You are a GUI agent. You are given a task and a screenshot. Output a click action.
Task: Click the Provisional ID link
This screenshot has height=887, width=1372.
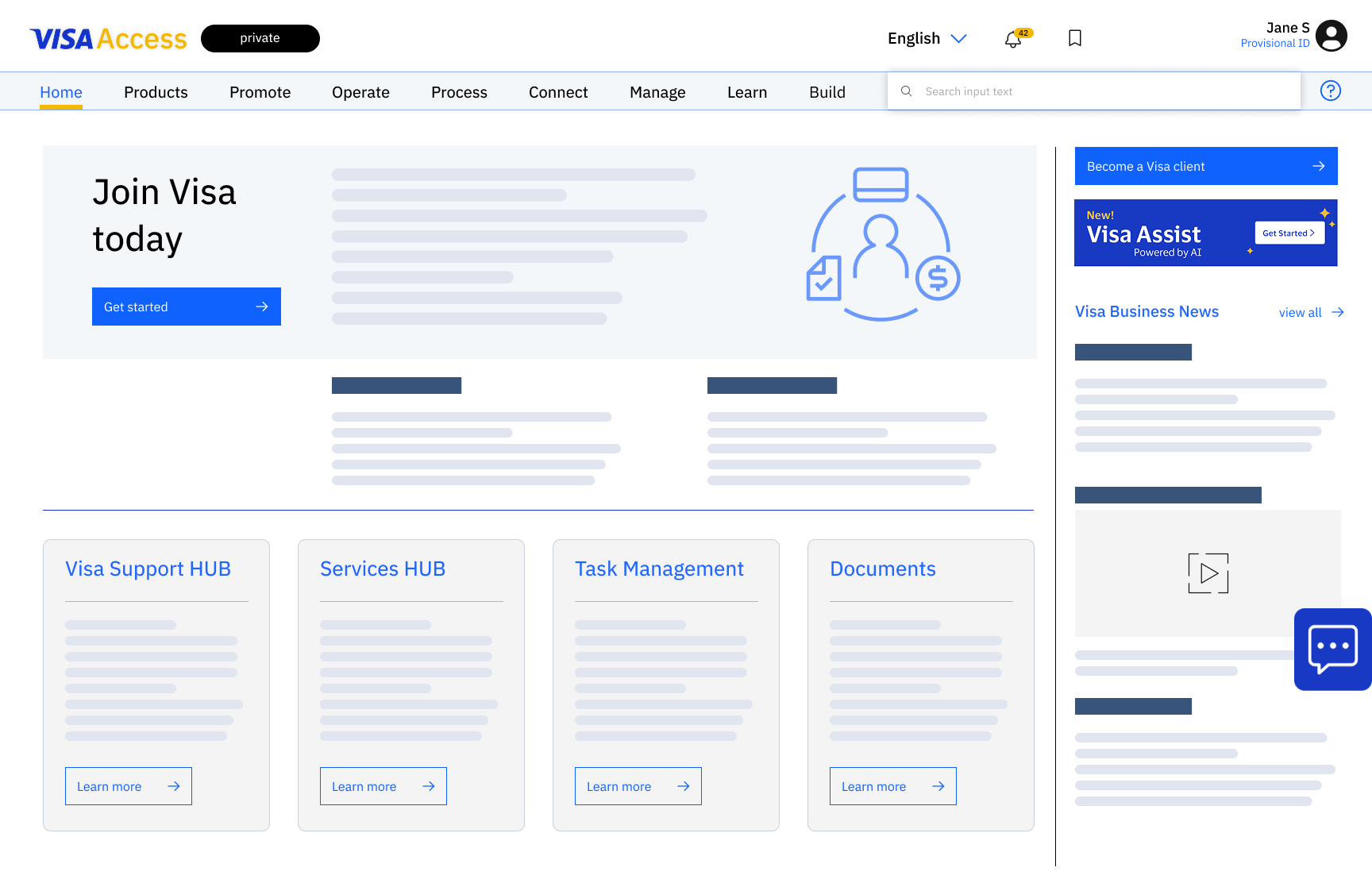(1275, 44)
